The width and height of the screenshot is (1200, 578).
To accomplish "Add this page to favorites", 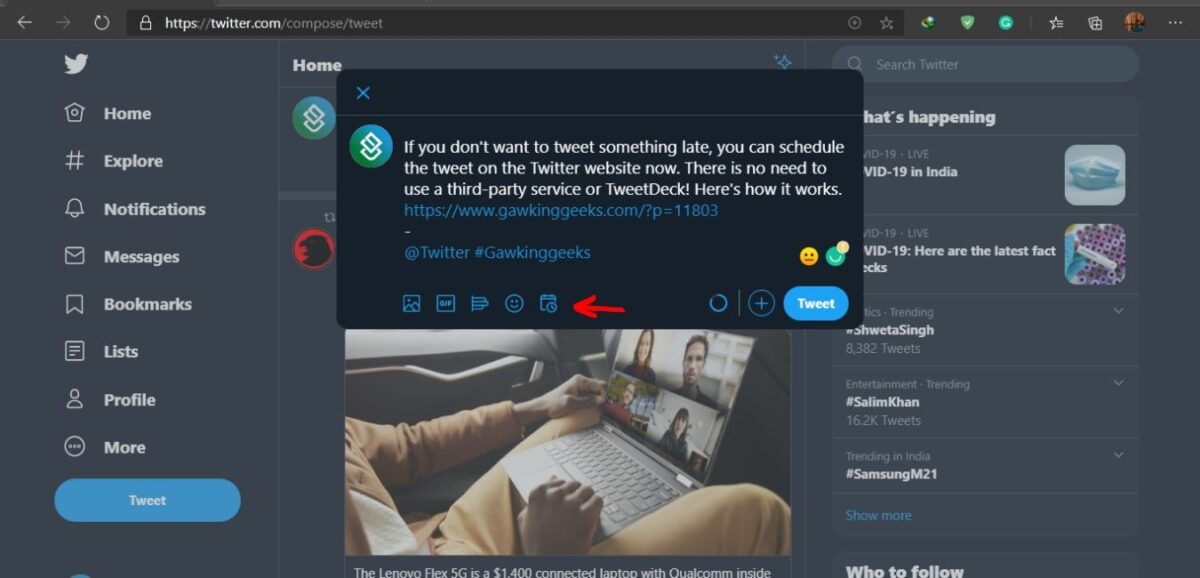I will click(x=886, y=22).
